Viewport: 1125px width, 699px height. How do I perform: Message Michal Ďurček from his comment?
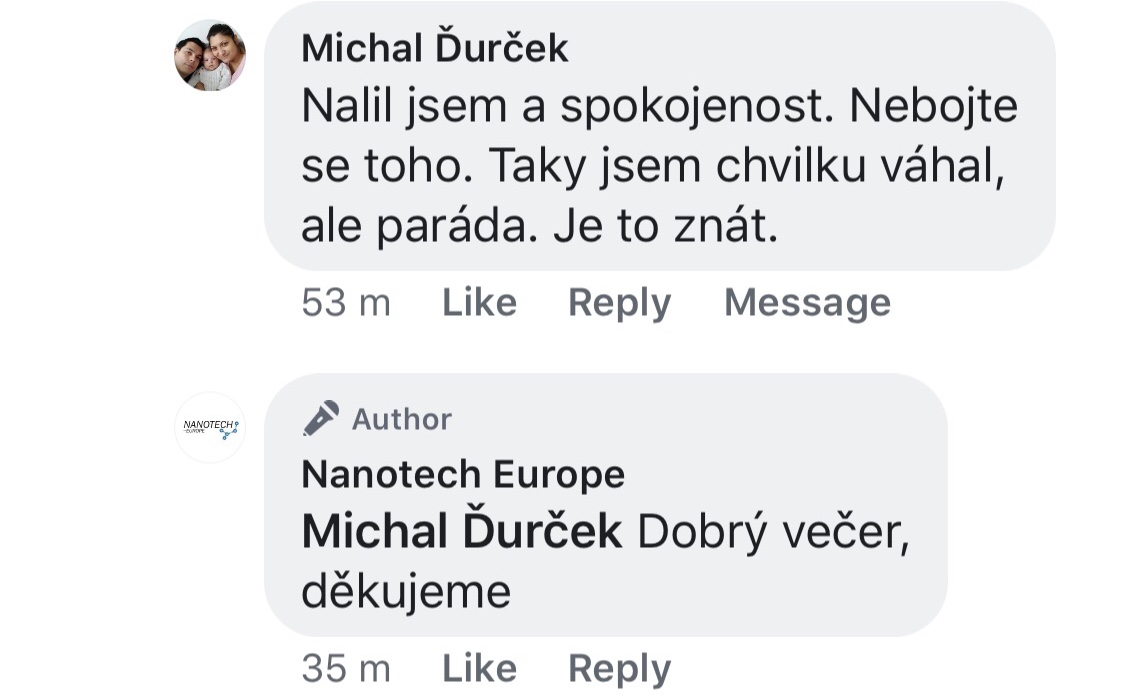(807, 303)
